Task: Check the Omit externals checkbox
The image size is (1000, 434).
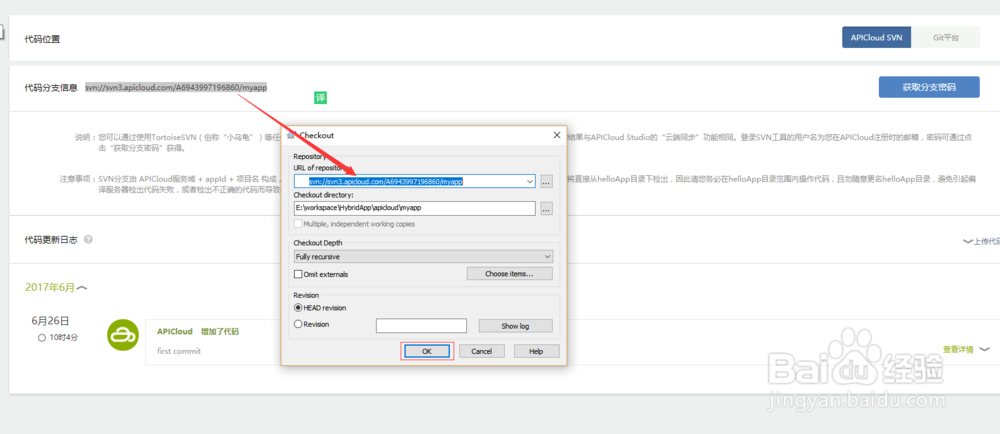Action: tap(298, 274)
